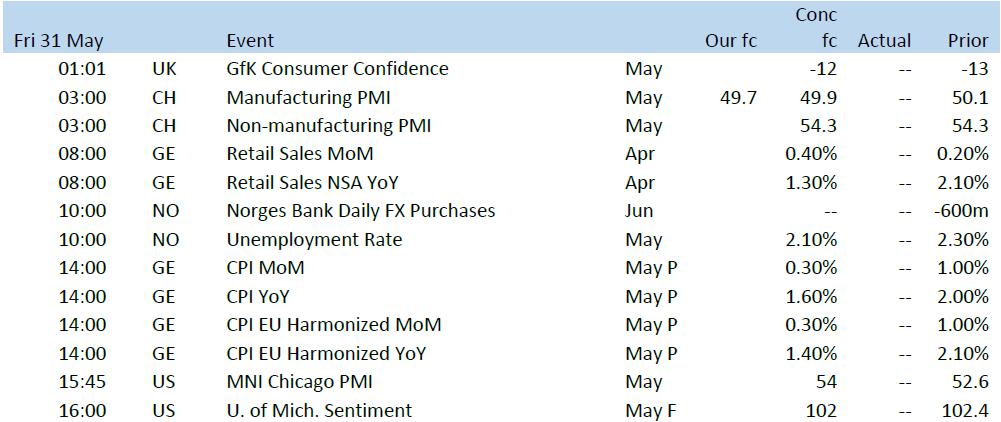Click the Unemployment Rate event text
Image resolution: width=1001 pixels, height=422 pixels.
(x=314, y=240)
